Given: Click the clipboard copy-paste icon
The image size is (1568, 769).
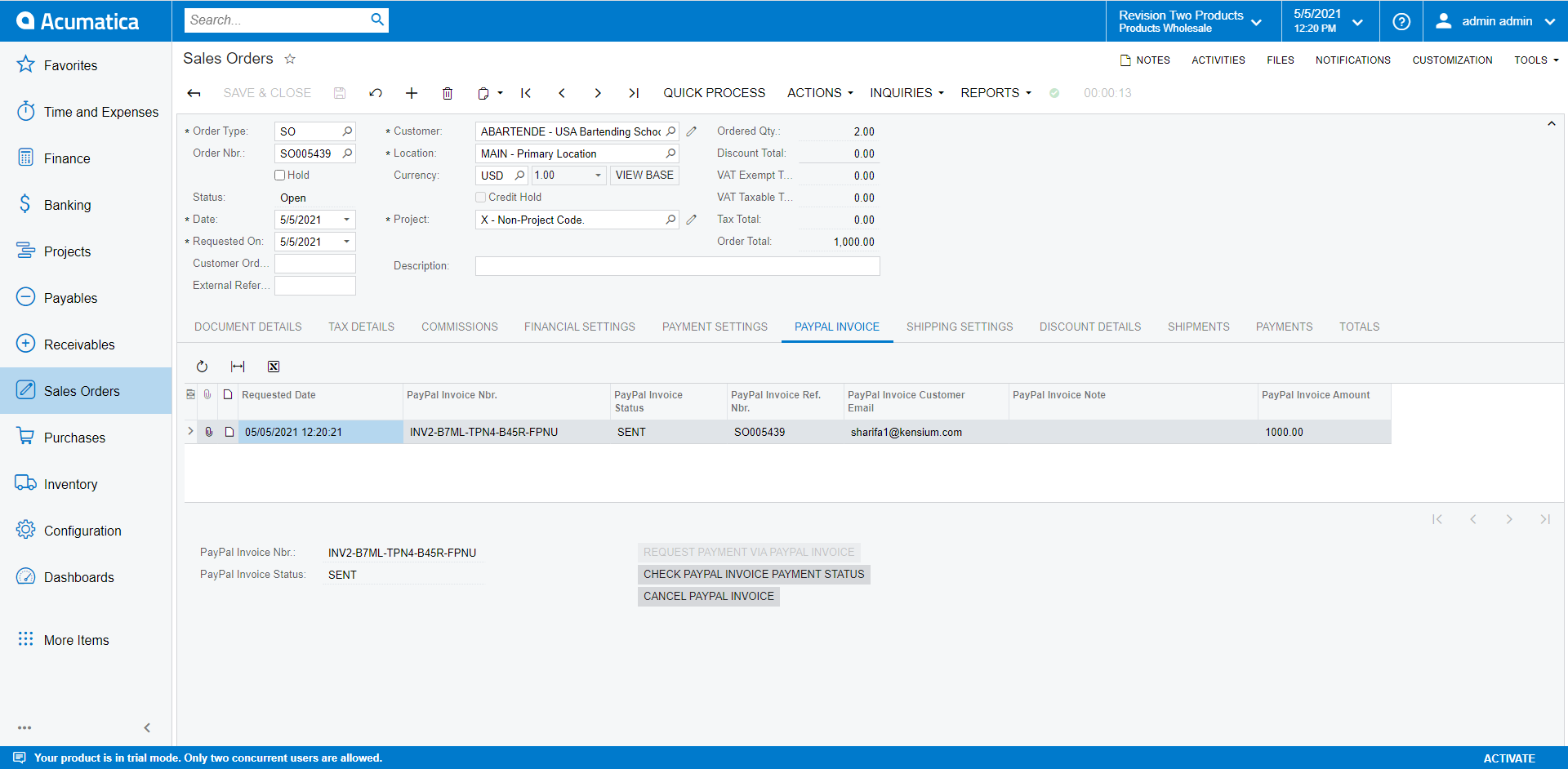Looking at the screenshot, I should pos(483,93).
